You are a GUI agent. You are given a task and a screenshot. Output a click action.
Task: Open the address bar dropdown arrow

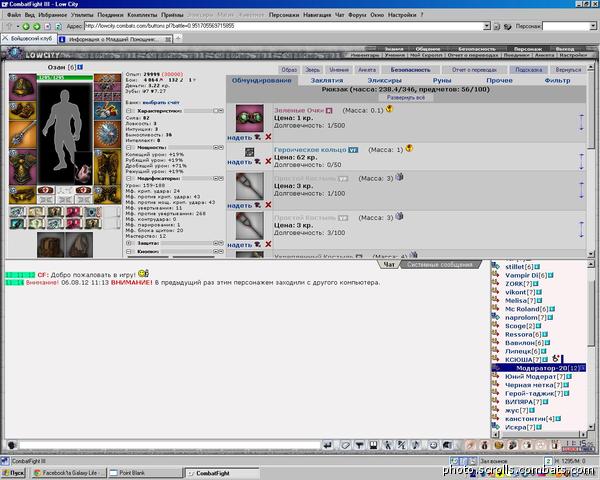(x=487, y=26)
